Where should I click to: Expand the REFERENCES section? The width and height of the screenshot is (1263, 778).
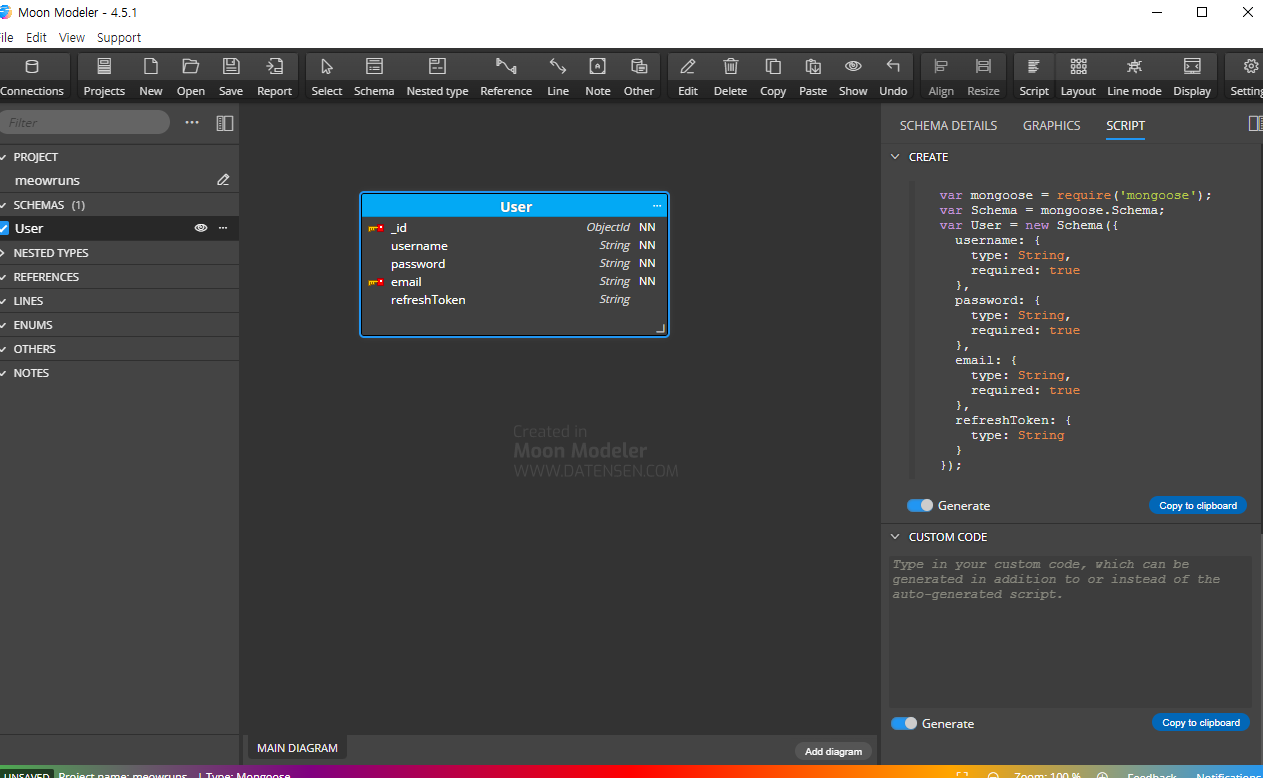pos(4,277)
